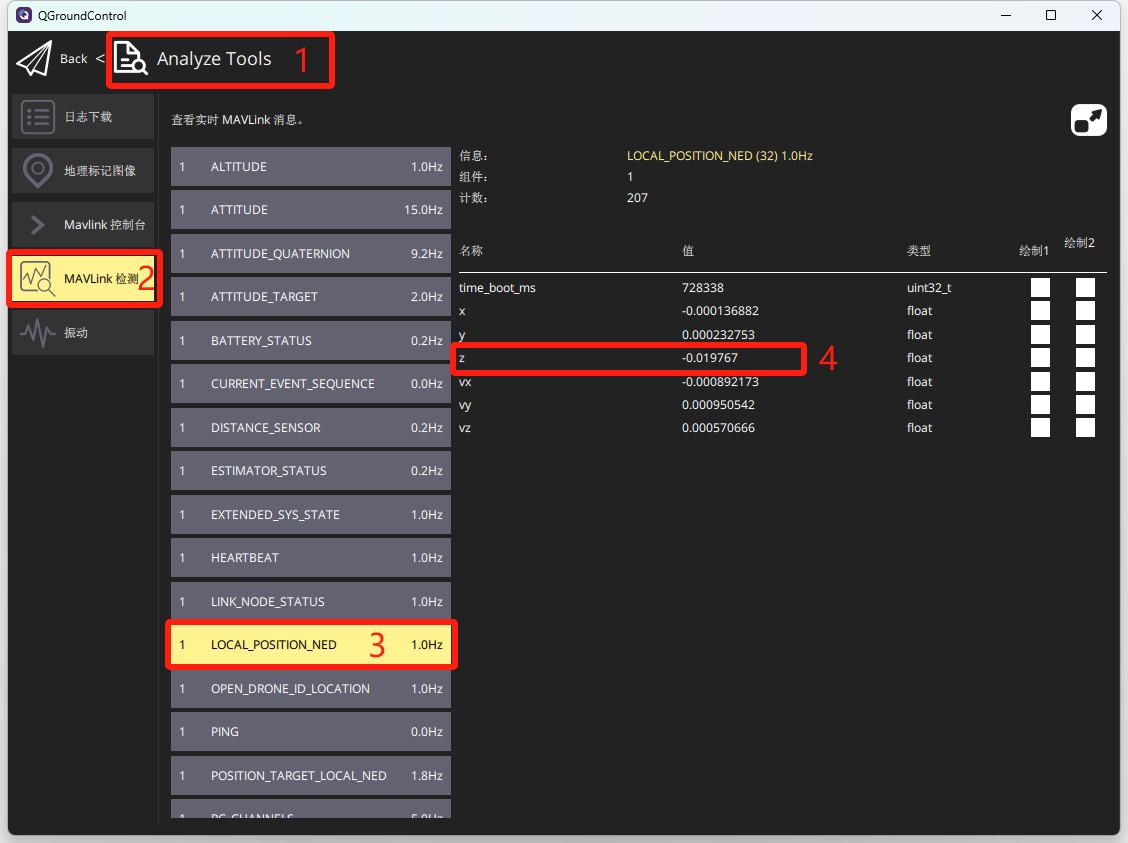The image size is (1128, 843).
Task: Check 绘制2 box for vy field
Action: coord(1086,404)
